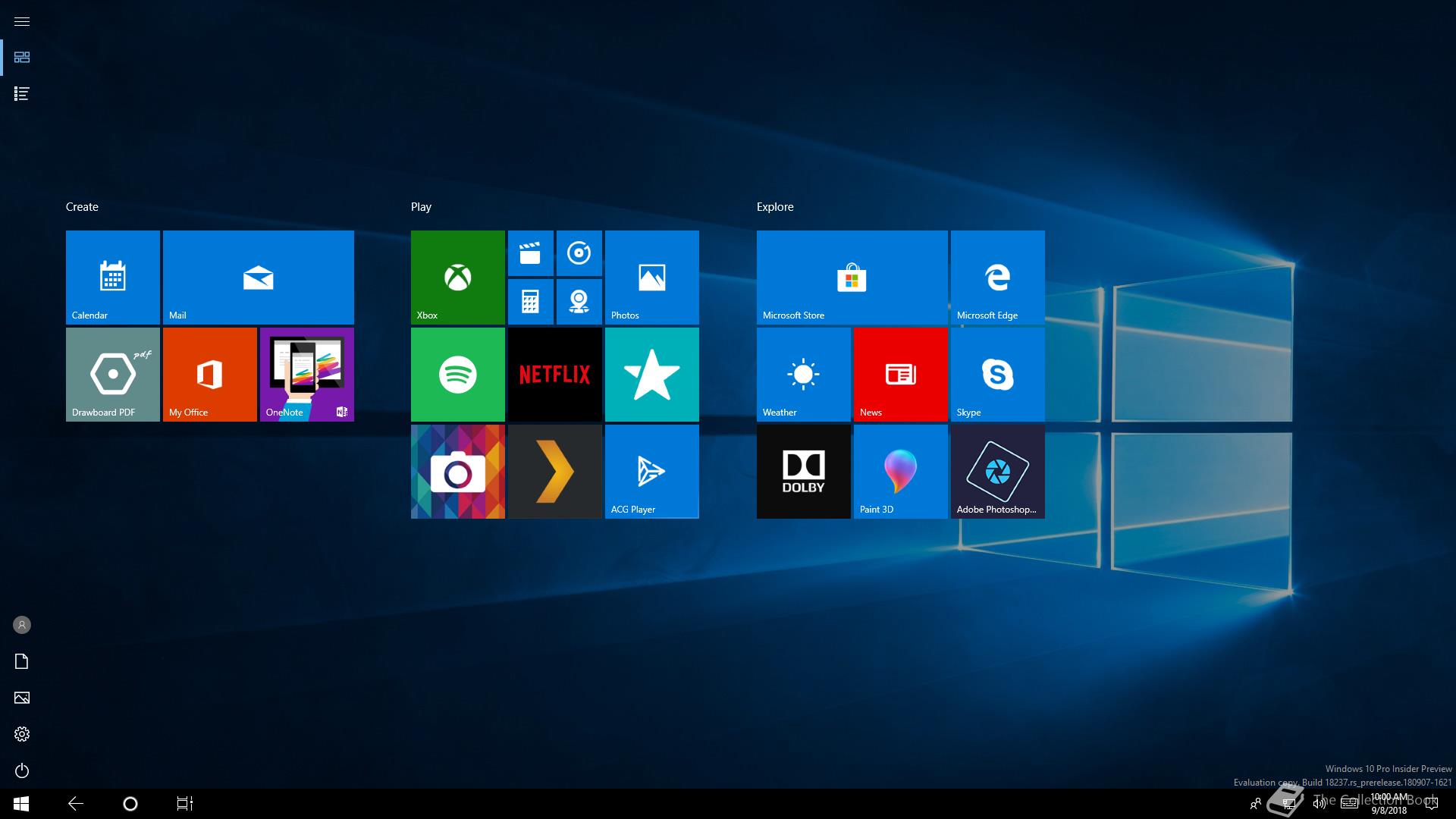This screenshot has width=1456, height=819.
Task: Open the Camera webcam small tile
Action: coord(579,302)
